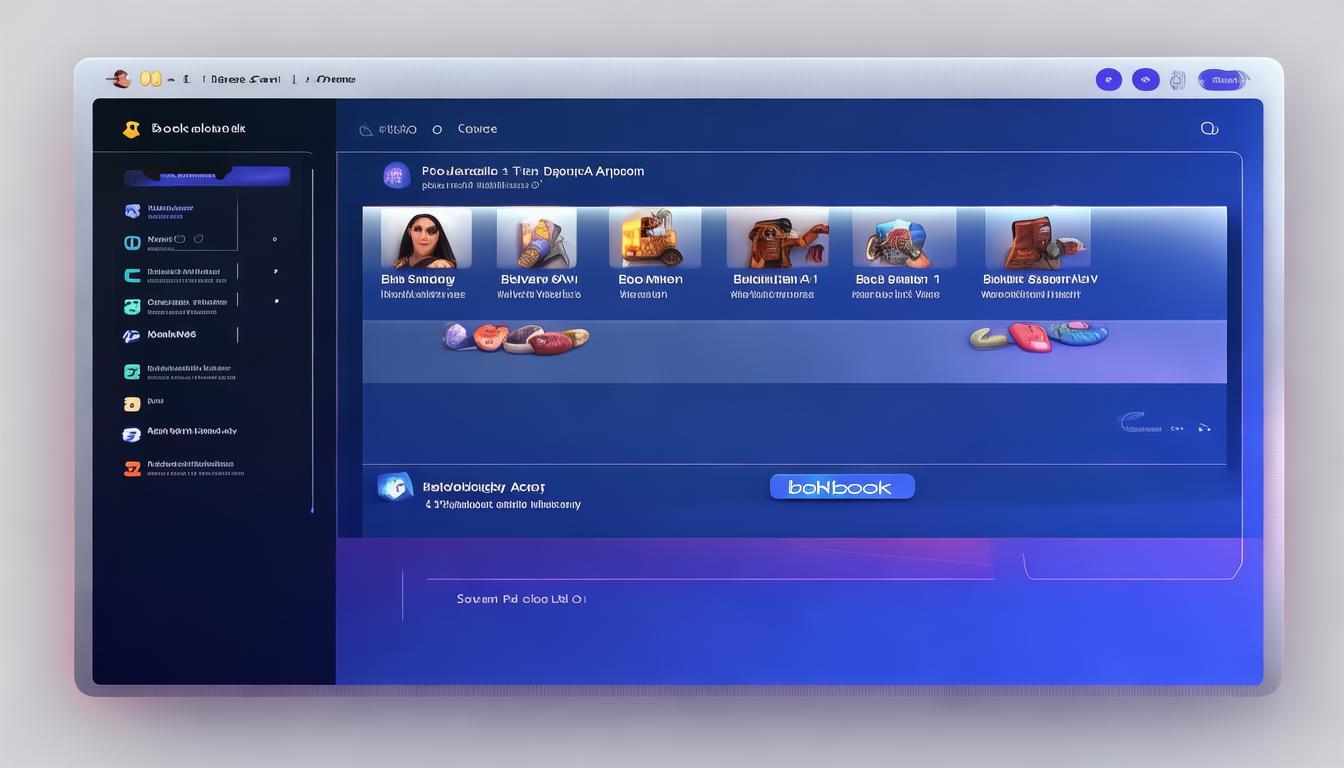Click the orange icon at the sidebar bottom

tap(131, 468)
